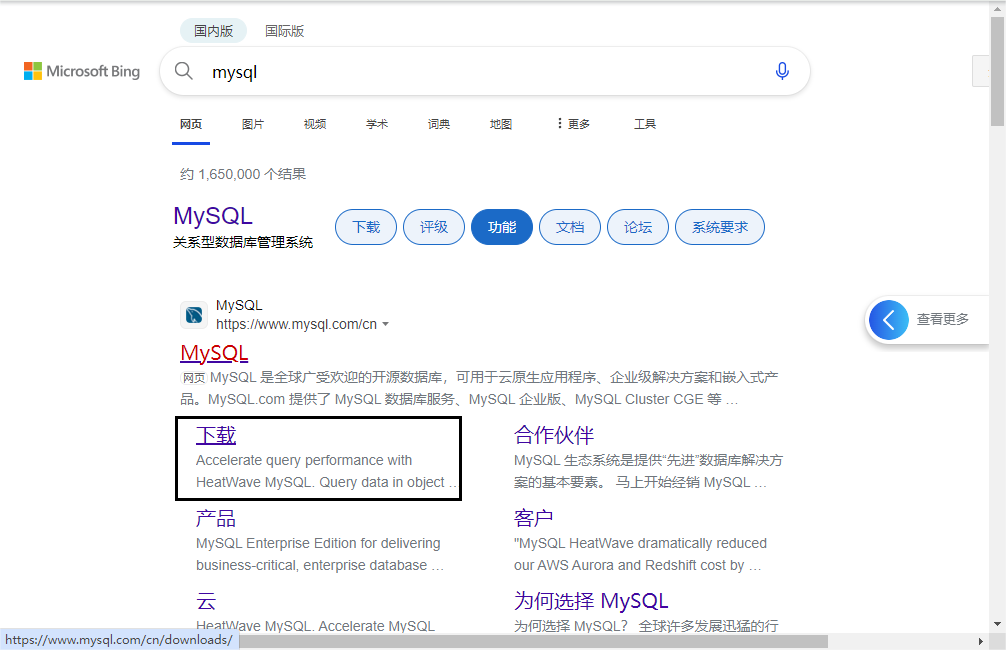Open the 下载 sitelink
Screen dimensions: 1006x650
[x=216, y=435]
